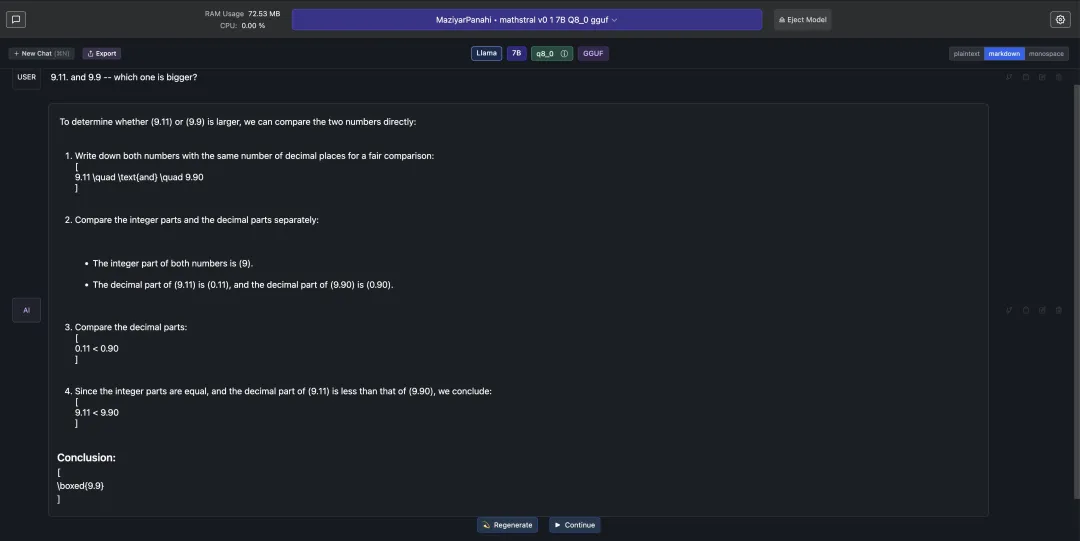Image resolution: width=1080 pixels, height=541 pixels.
Task: Edit the user message with the pencil icon
Action: pyautogui.click(x=1042, y=77)
